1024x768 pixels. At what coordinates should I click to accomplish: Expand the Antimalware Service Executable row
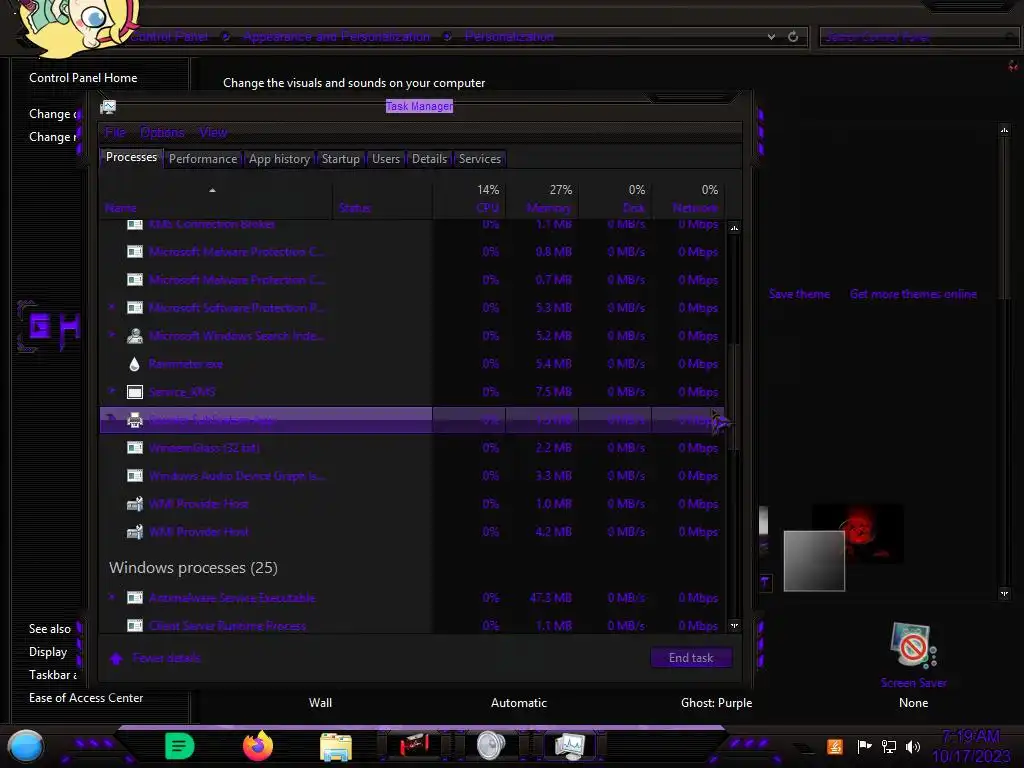click(112, 597)
